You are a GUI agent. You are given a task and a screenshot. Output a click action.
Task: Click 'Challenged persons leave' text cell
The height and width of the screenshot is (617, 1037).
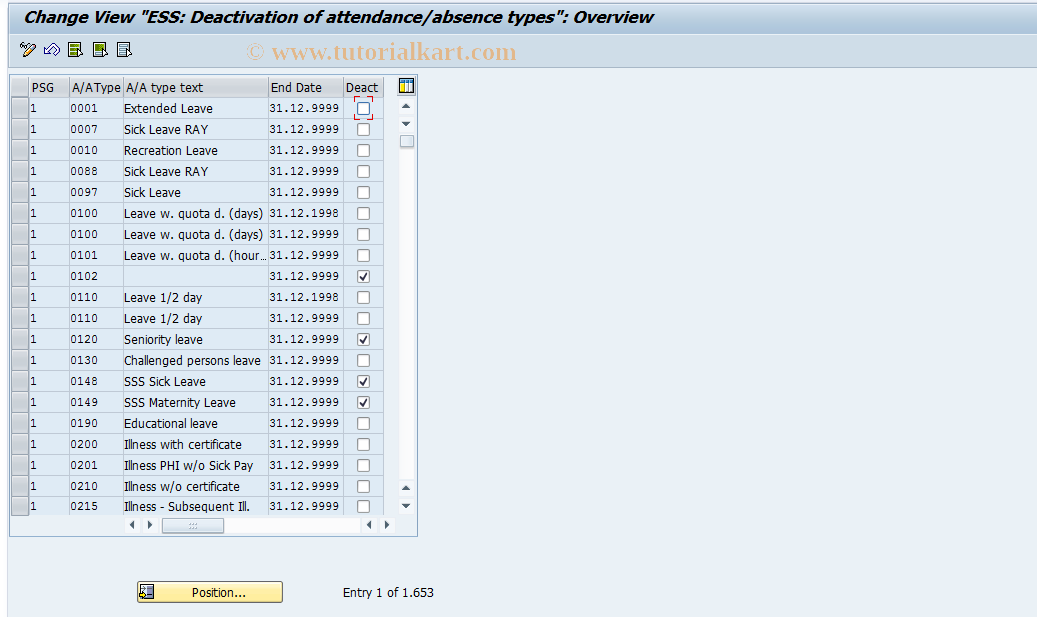tap(196, 360)
